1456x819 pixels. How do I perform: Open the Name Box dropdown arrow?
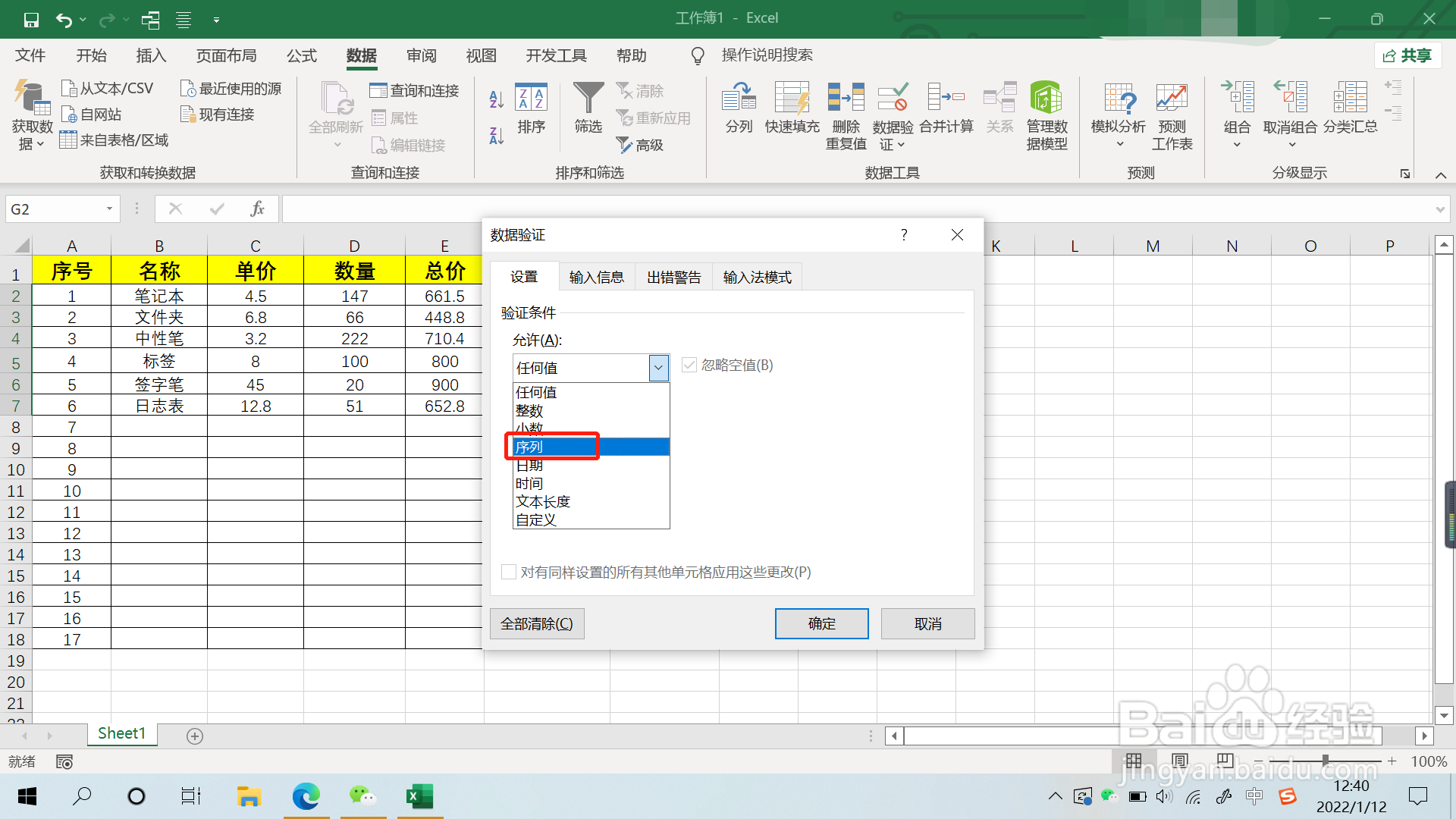tap(109, 209)
